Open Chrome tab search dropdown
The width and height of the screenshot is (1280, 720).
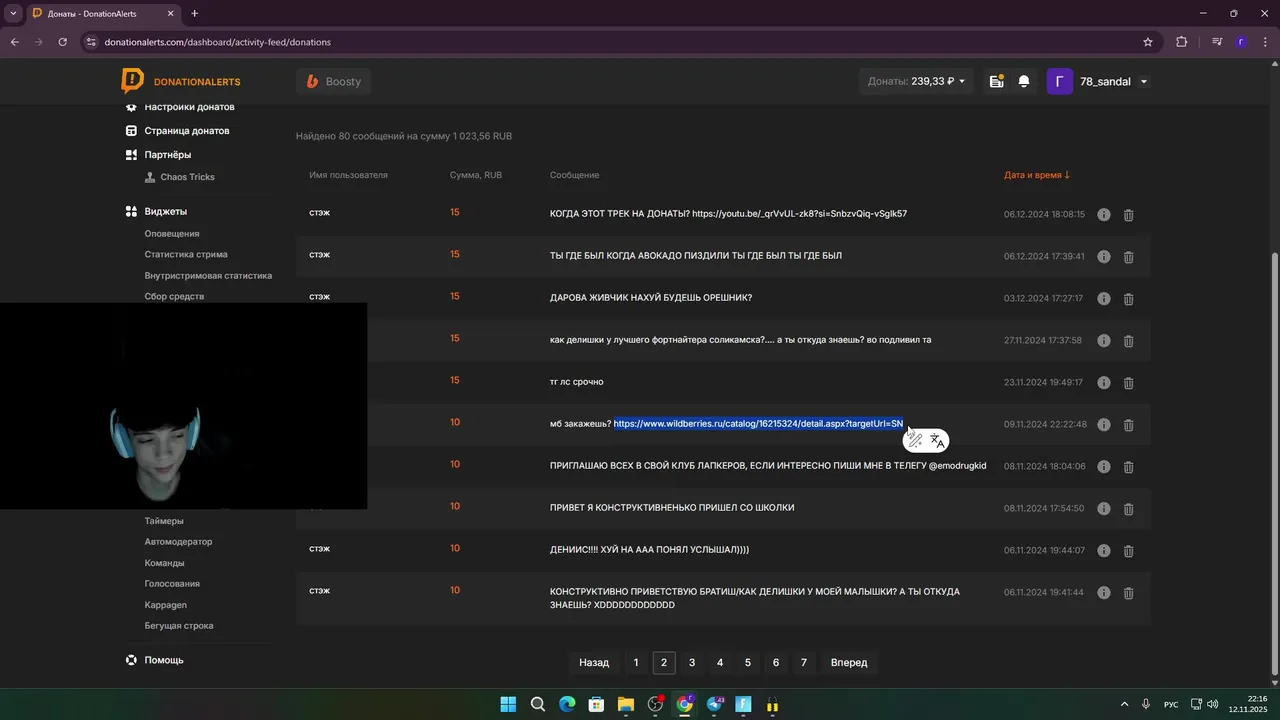pyautogui.click(x=13, y=13)
